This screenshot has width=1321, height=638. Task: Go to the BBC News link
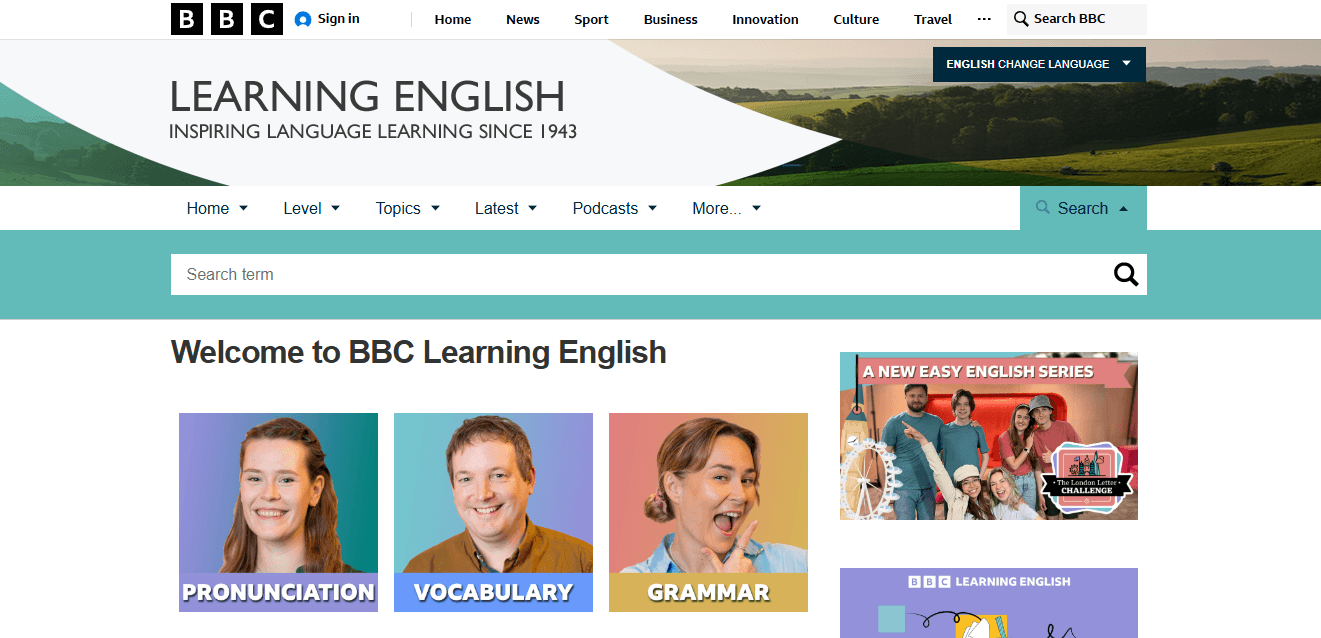[x=523, y=19]
